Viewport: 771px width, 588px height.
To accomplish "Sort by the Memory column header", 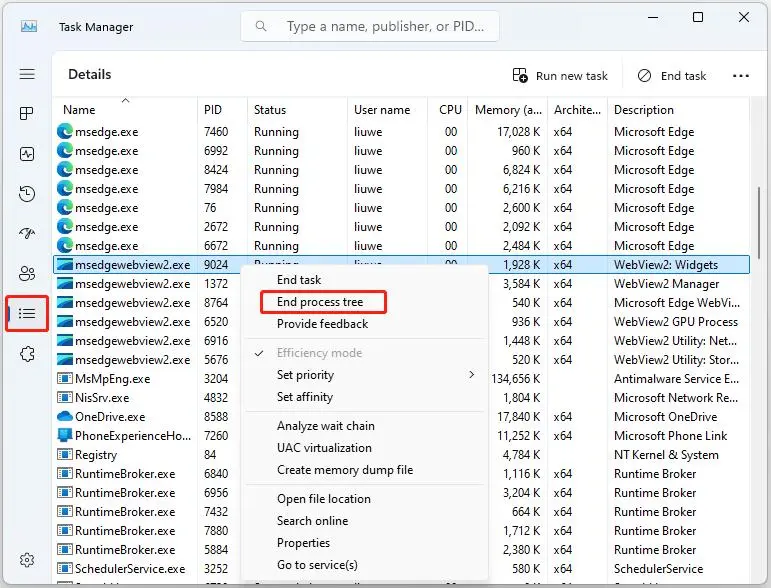I will pyautogui.click(x=508, y=110).
